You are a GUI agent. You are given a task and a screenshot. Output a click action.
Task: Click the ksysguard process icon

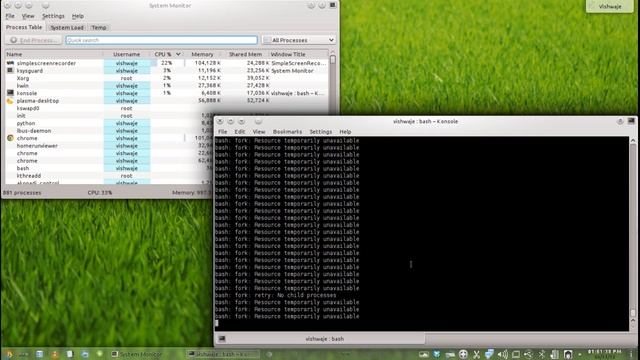click(10, 71)
